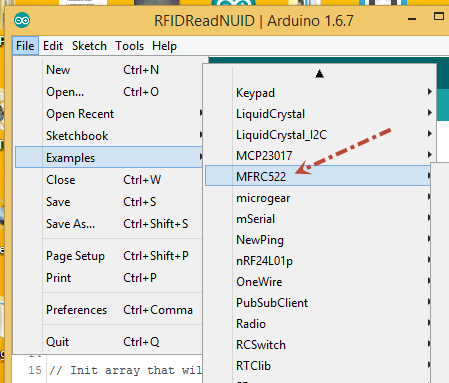This screenshot has width=449, height=383.
Task: Expand the LiquidCrystal_I2C examples submenu
Action: click(319, 135)
